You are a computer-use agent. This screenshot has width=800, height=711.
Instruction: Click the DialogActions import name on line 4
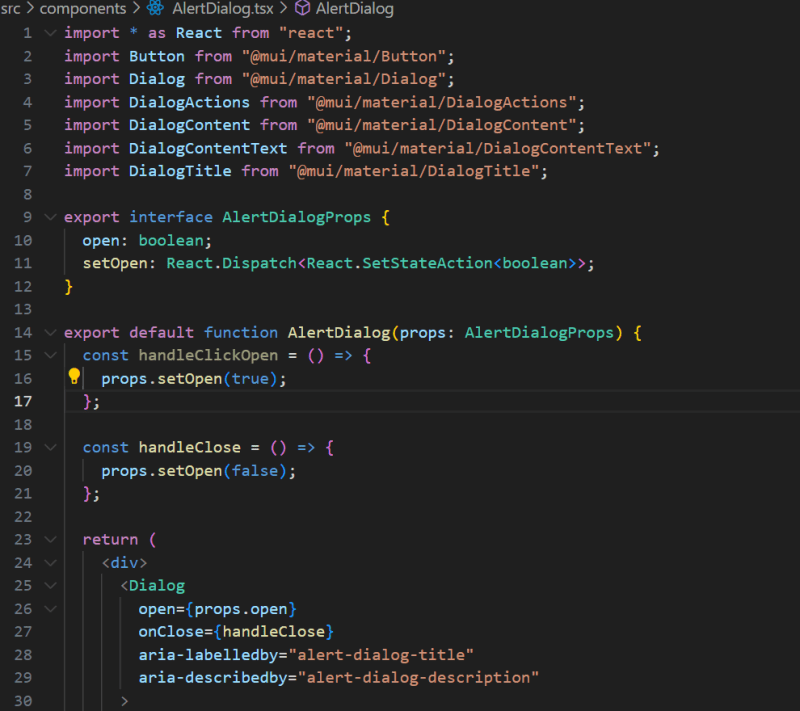click(x=189, y=103)
